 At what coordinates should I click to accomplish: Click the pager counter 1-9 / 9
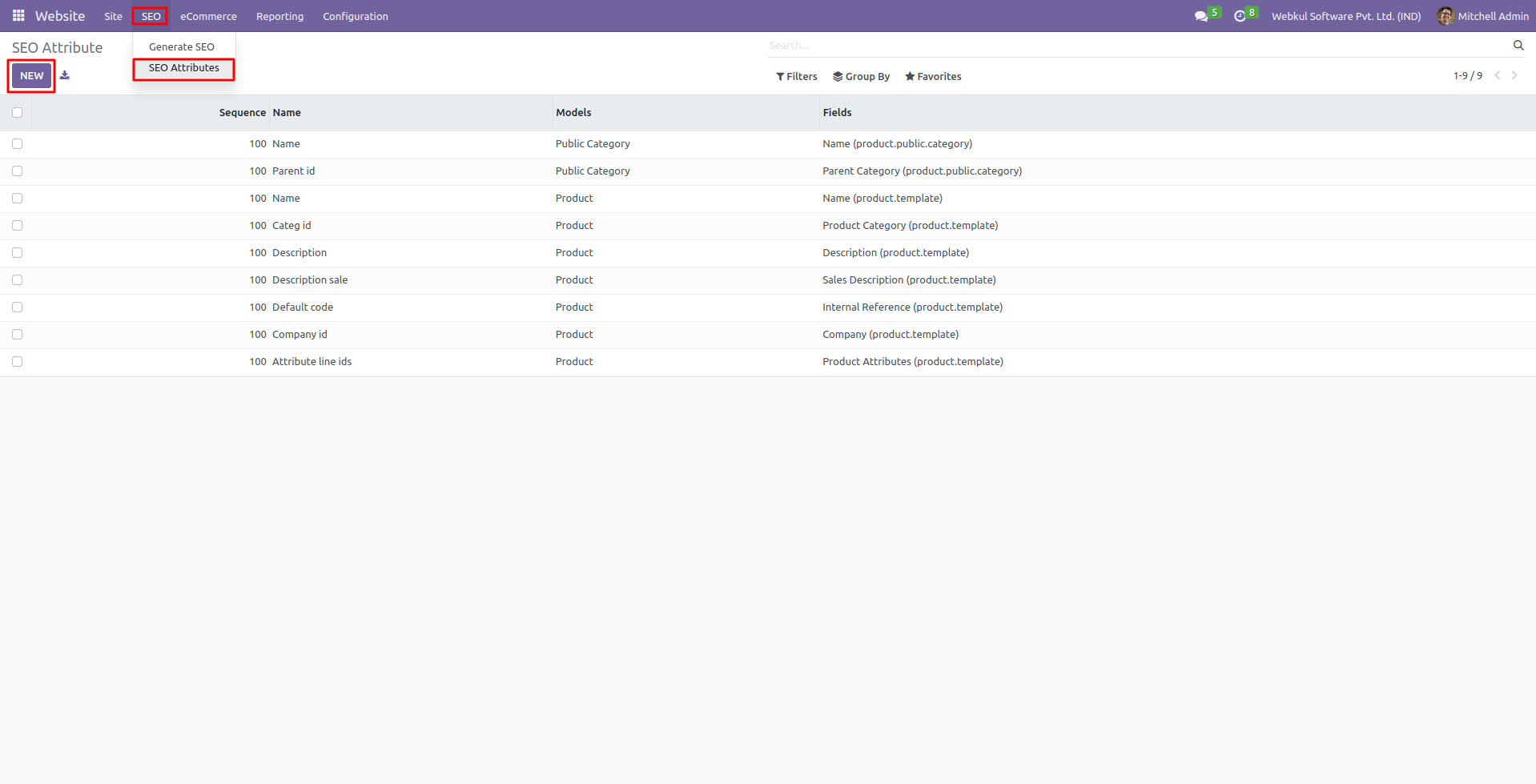pyautogui.click(x=1467, y=76)
